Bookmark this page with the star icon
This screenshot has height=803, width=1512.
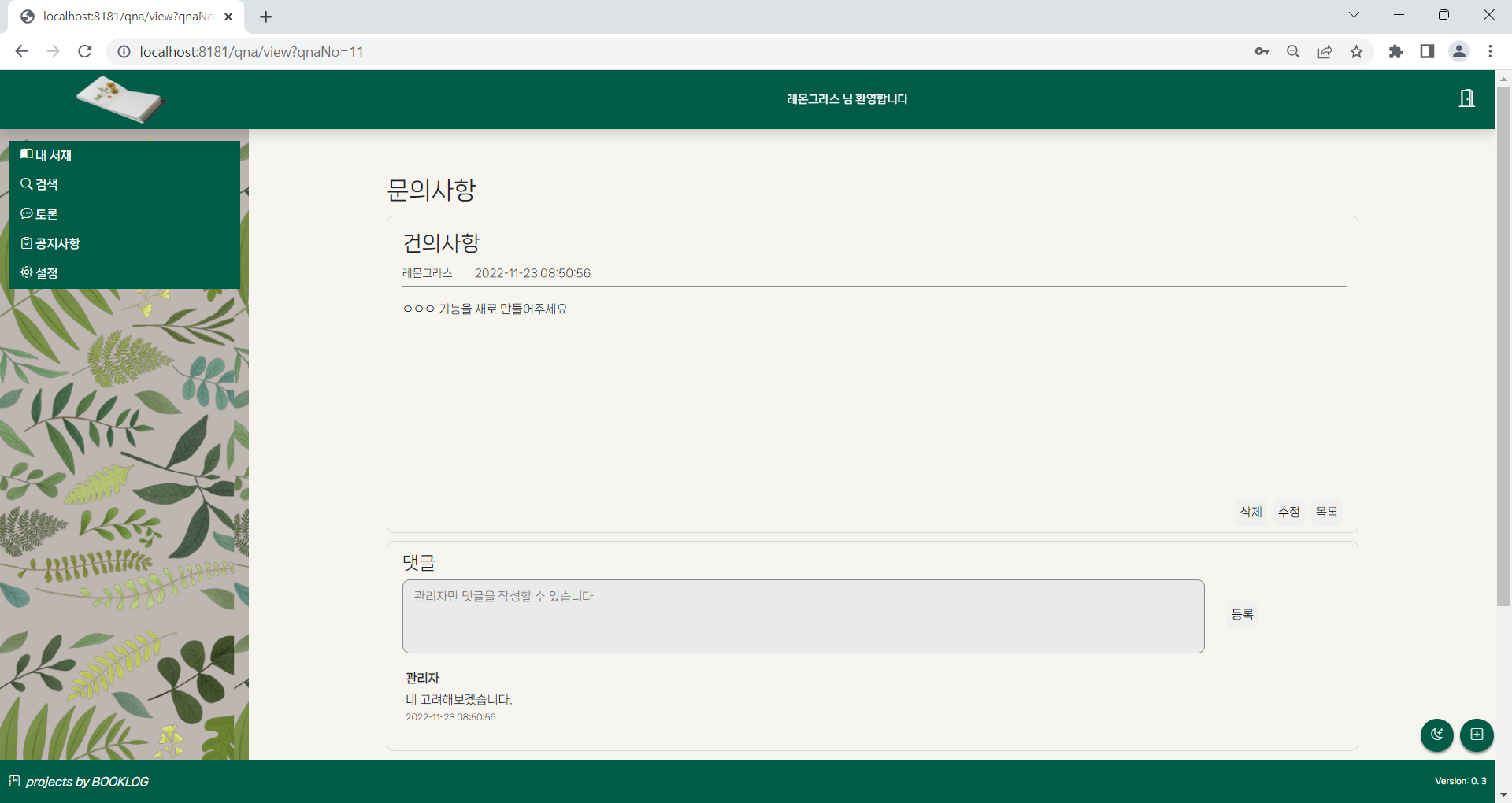(x=1356, y=51)
